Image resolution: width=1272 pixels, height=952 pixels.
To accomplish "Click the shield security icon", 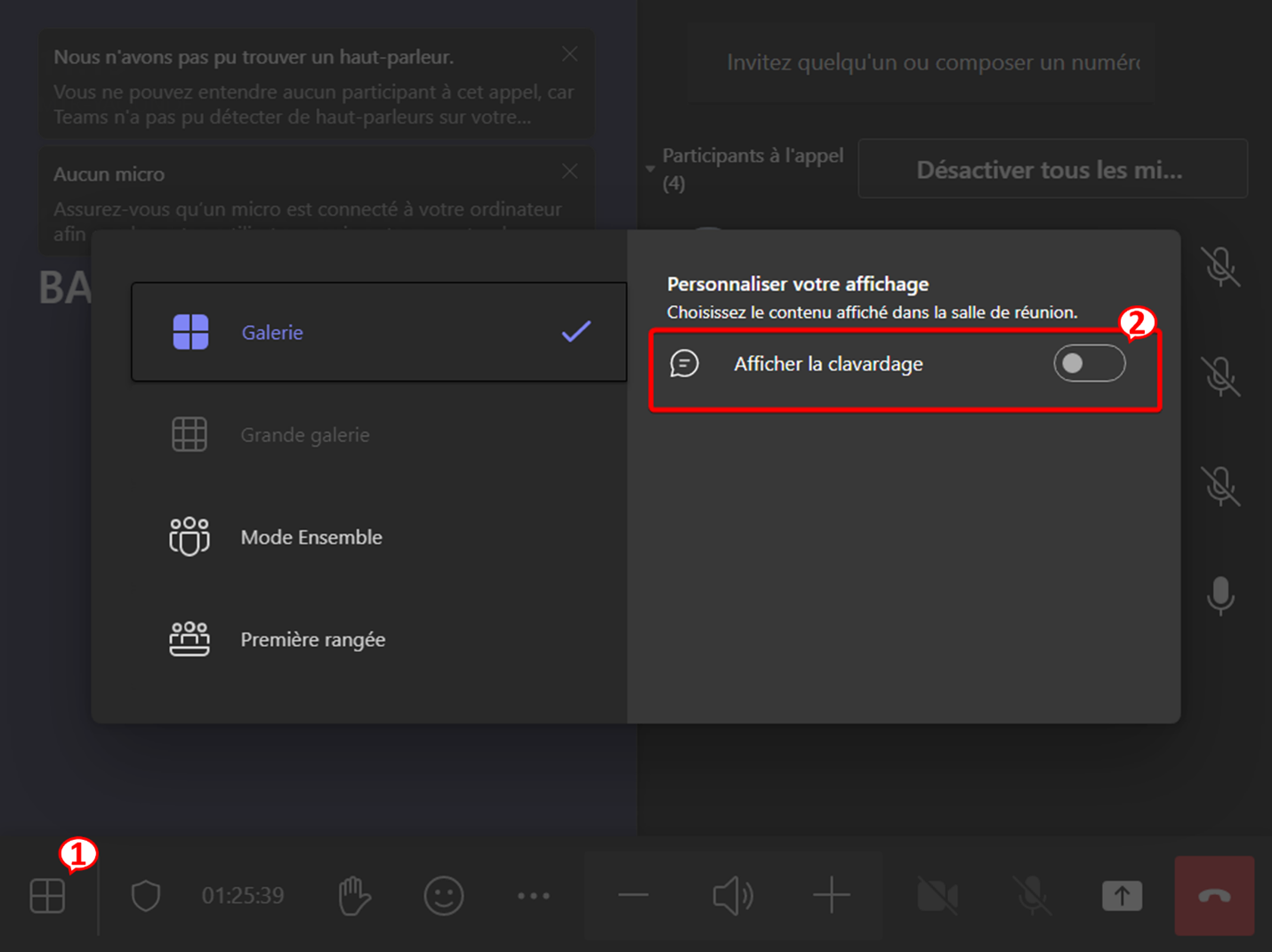I will (x=146, y=895).
